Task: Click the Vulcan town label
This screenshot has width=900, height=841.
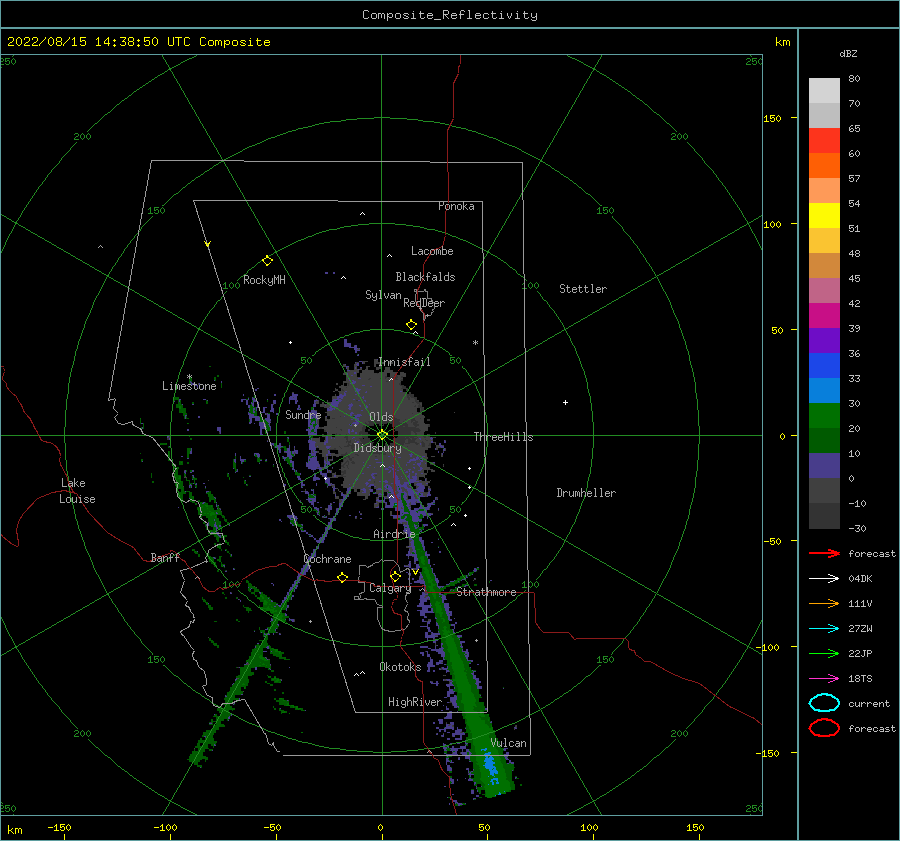Action: pos(509,743)
